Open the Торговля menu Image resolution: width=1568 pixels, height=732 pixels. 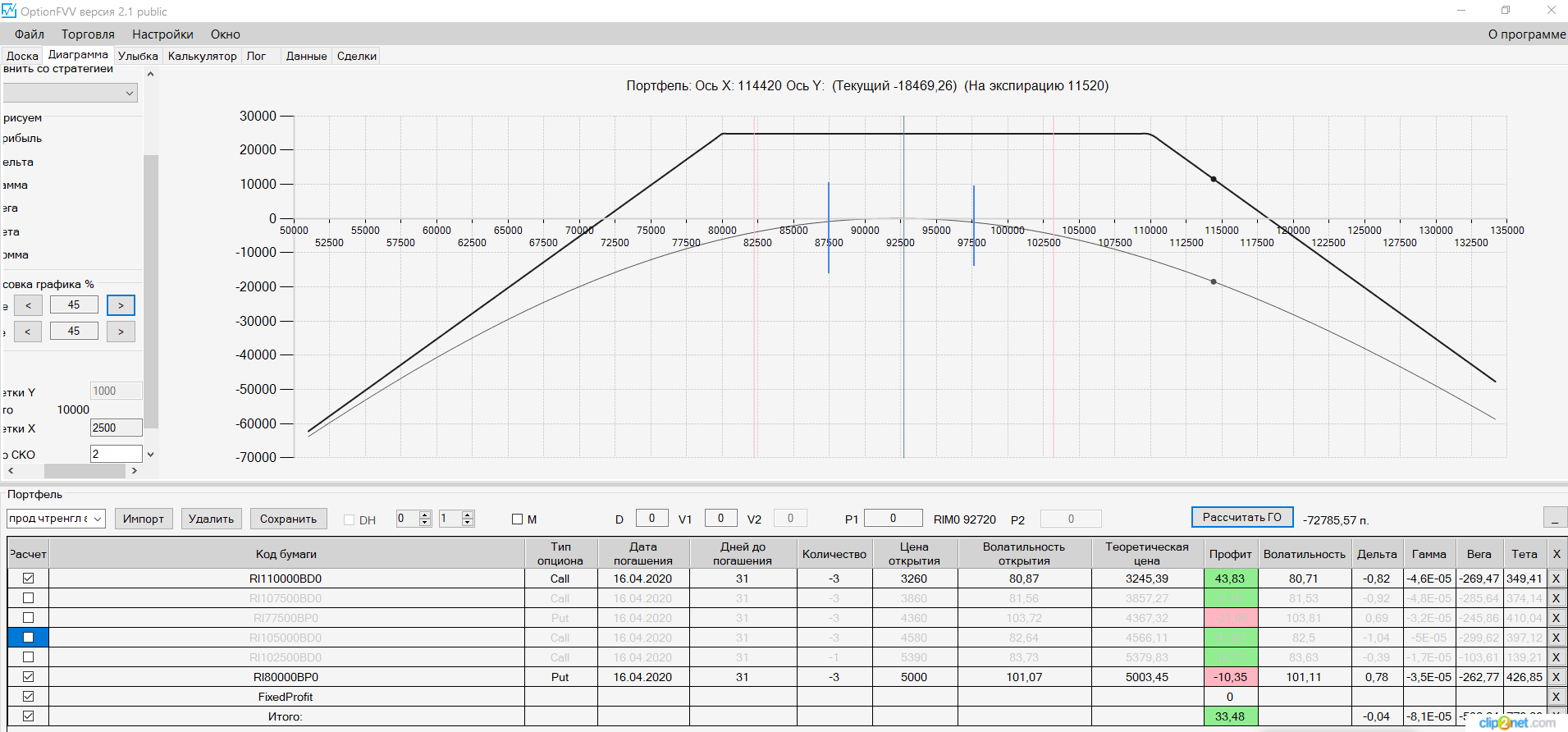click(88, 34)
